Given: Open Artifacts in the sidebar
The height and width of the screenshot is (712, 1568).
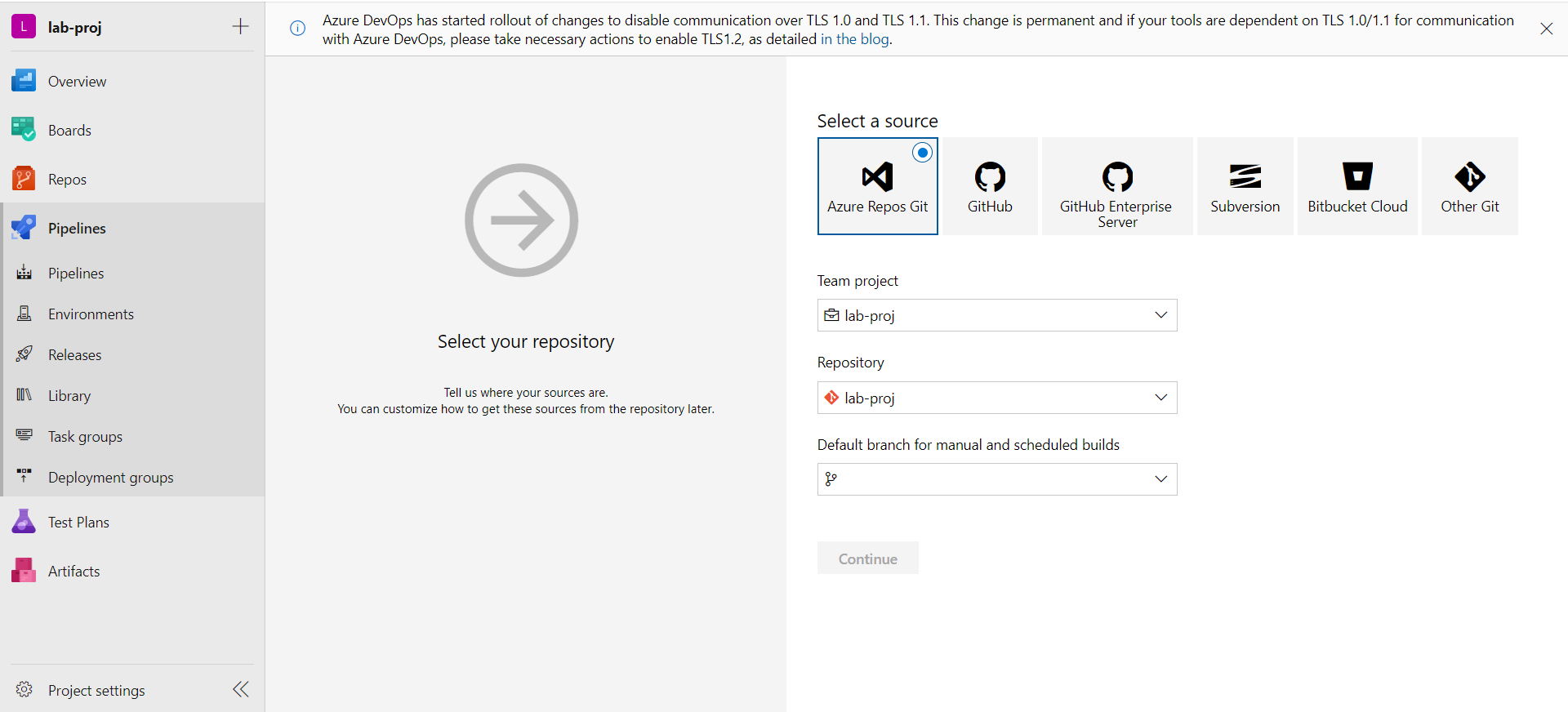Looking at the screenshot, I should [73, 572].
